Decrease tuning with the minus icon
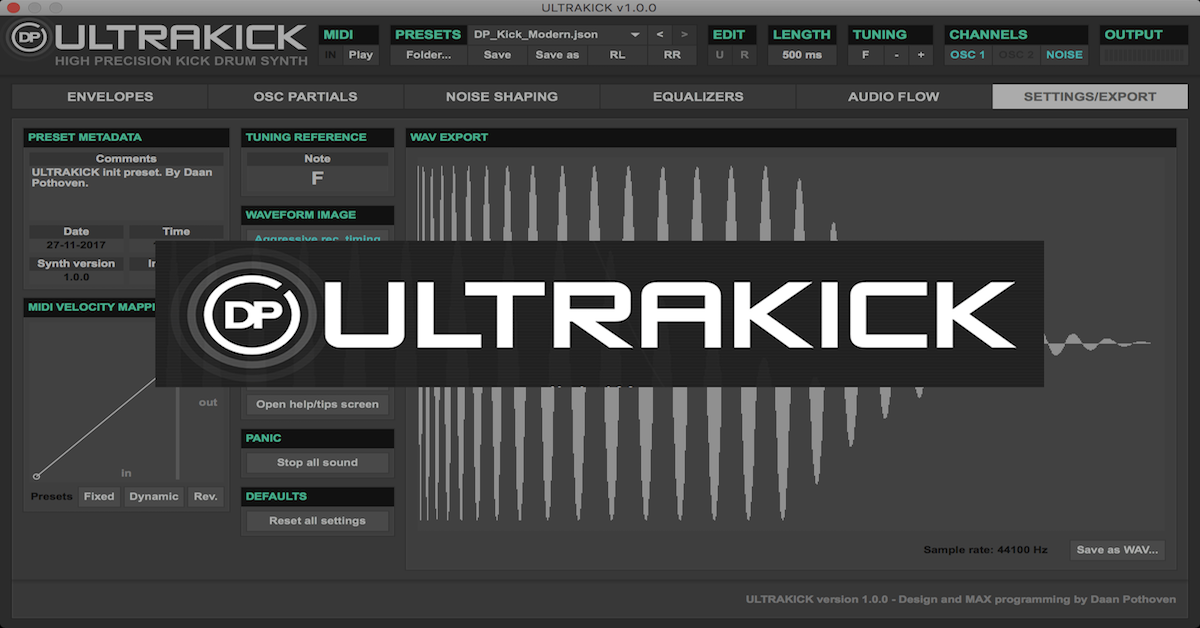This screenshot has height=628, width=1200. pos(894,54)
